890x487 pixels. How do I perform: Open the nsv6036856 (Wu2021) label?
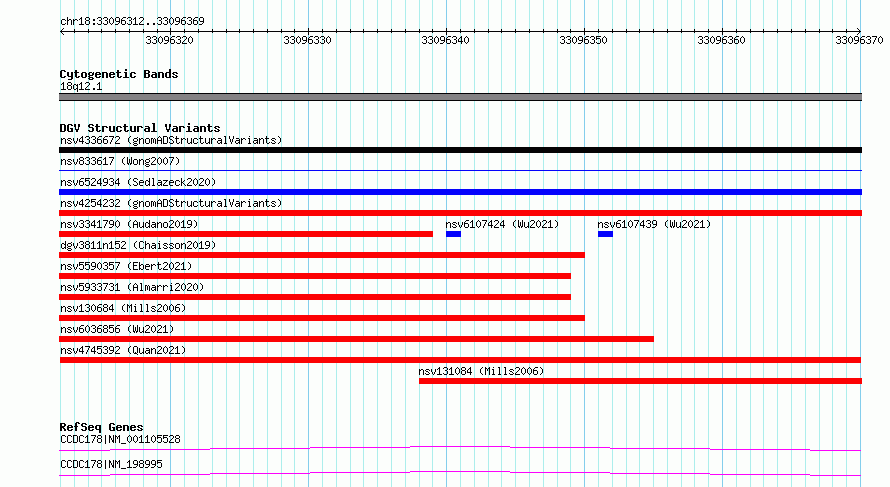(x=117, y=329)
